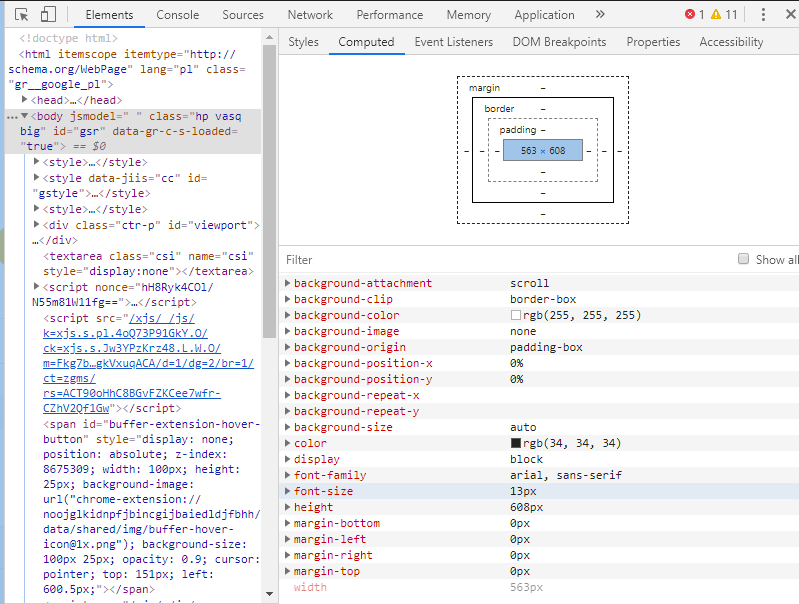
Task: Collapse the body element node
Action: 24,116
